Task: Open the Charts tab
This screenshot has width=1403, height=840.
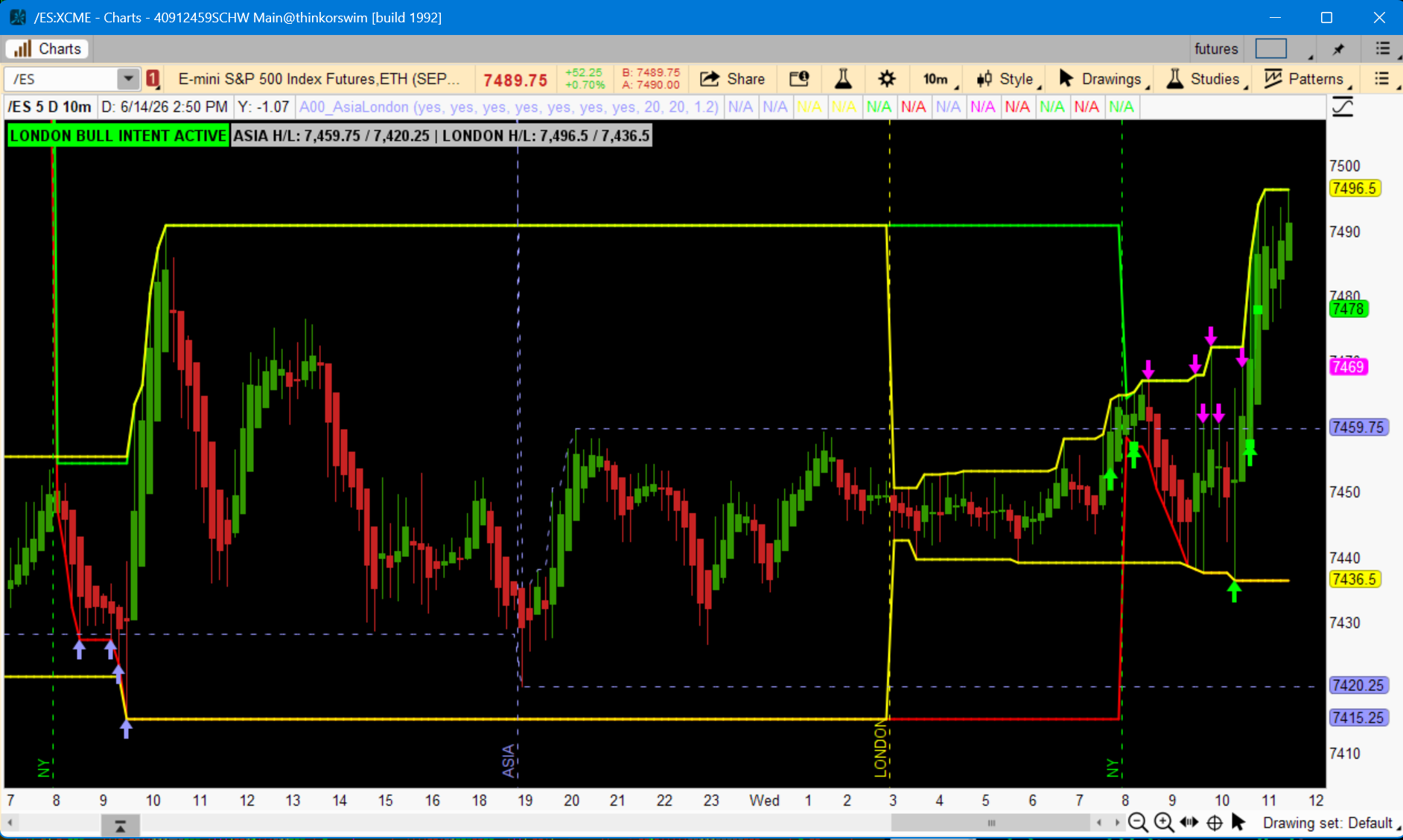Action: coord(48,49)
